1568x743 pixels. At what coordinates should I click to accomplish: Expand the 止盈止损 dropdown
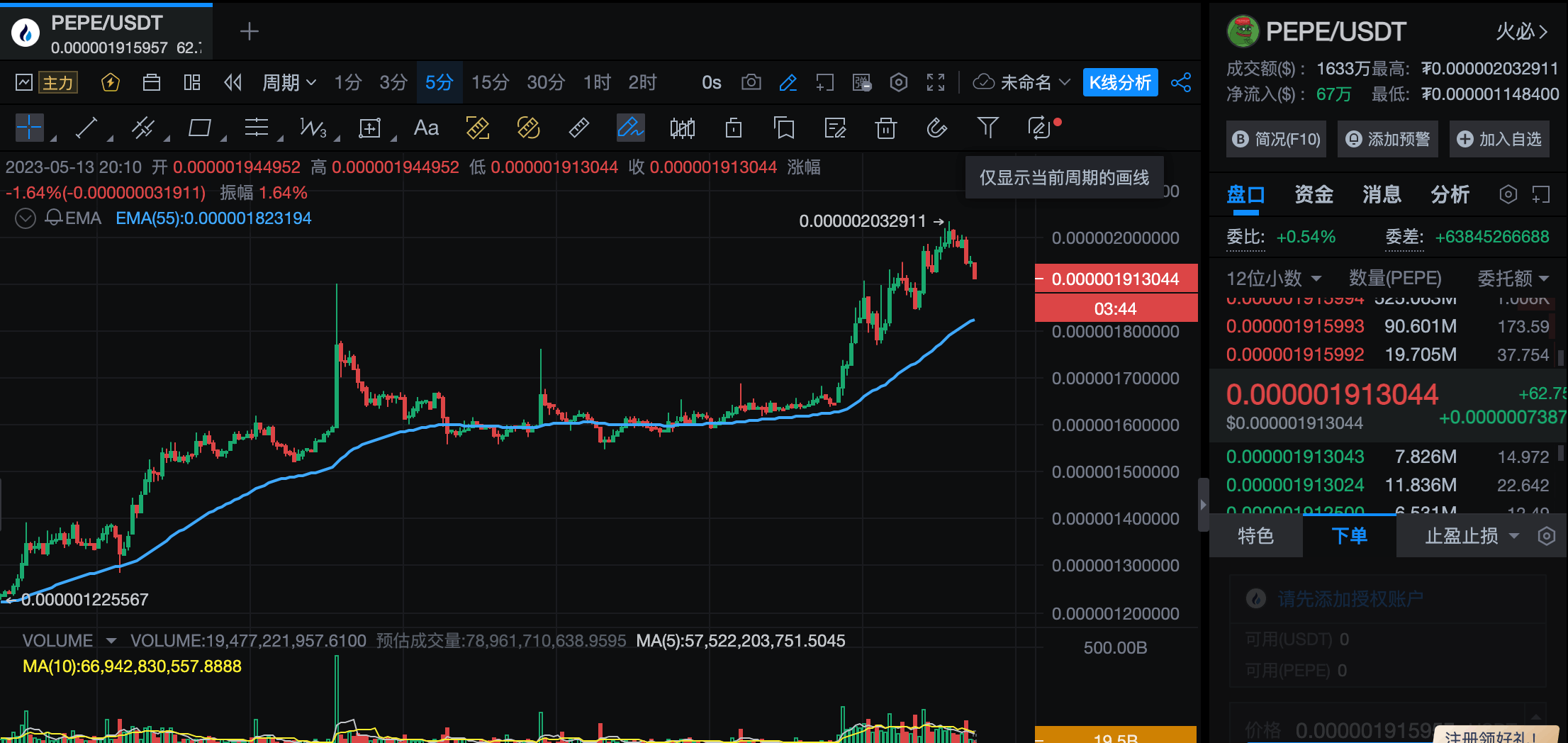pyautogui.click(x=1472, y=536)
